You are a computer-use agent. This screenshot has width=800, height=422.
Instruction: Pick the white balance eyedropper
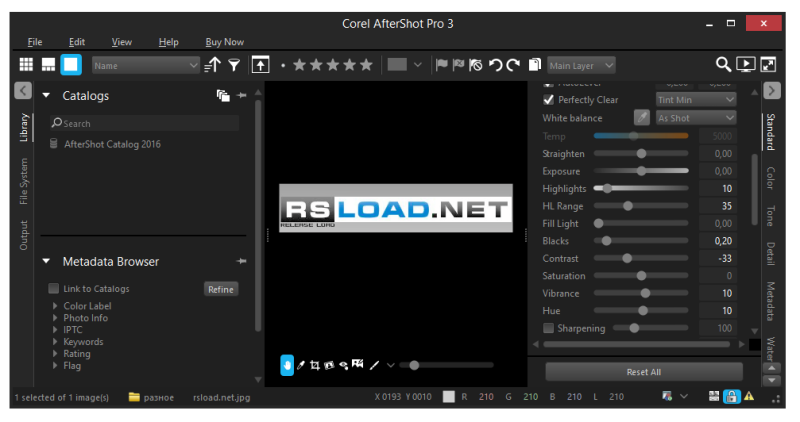[x=642, y=118]
